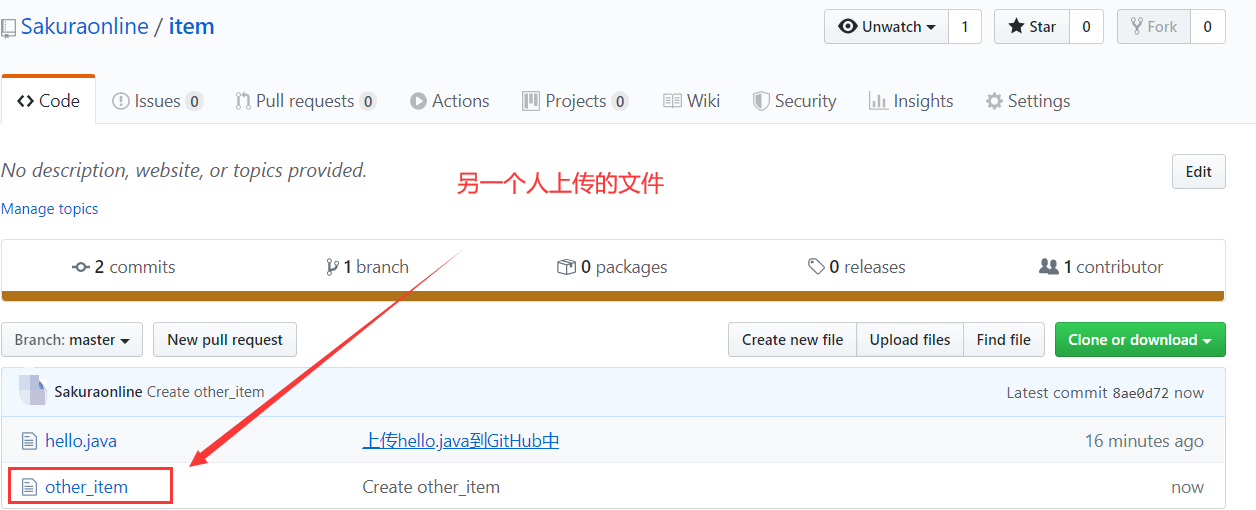Viewport: 1256px width, 510px height.
Task: Open the Create other_item latest commit message
Action: (x=206, y=392)
